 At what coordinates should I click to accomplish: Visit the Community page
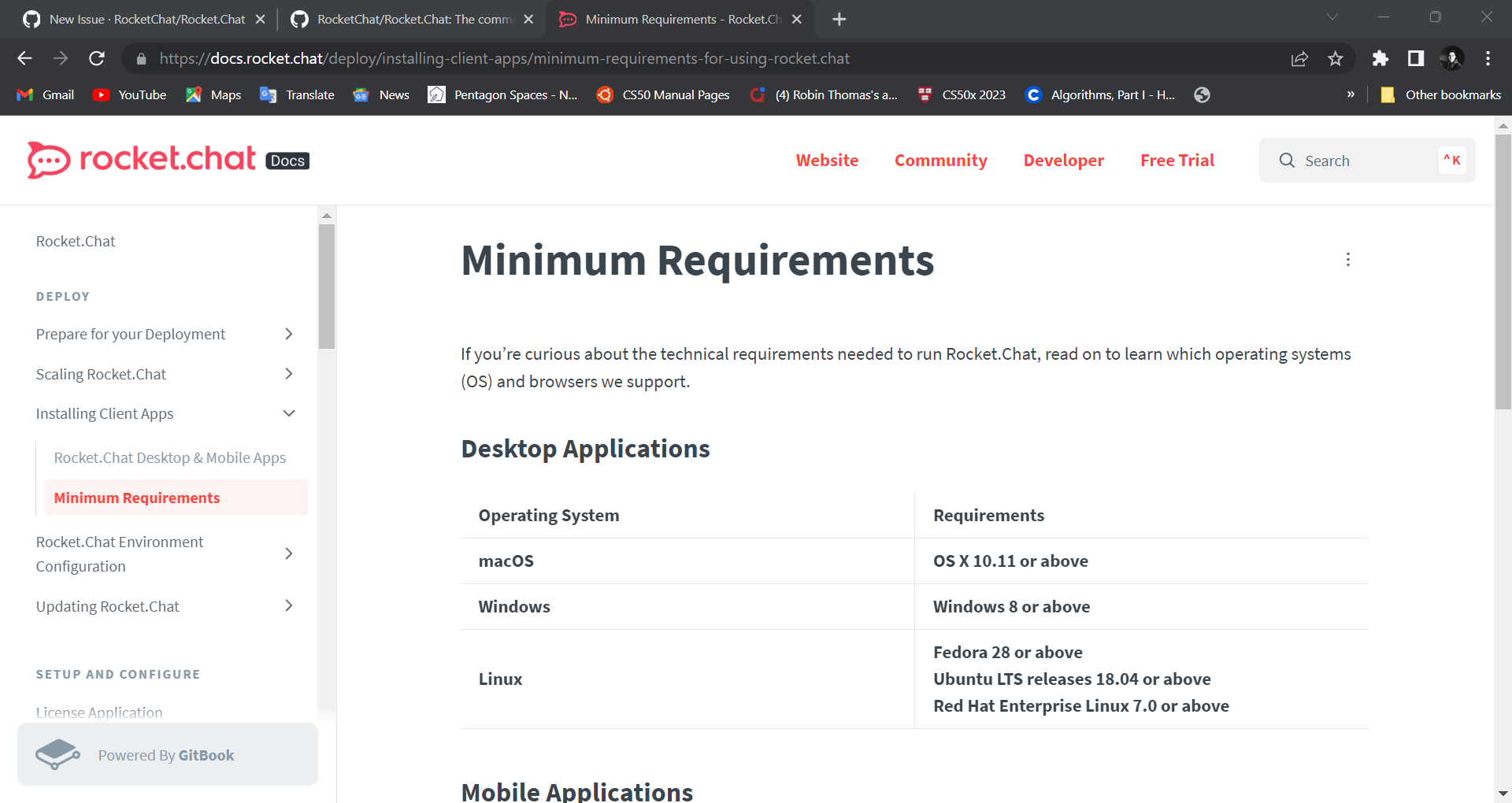tap(940, 160)
